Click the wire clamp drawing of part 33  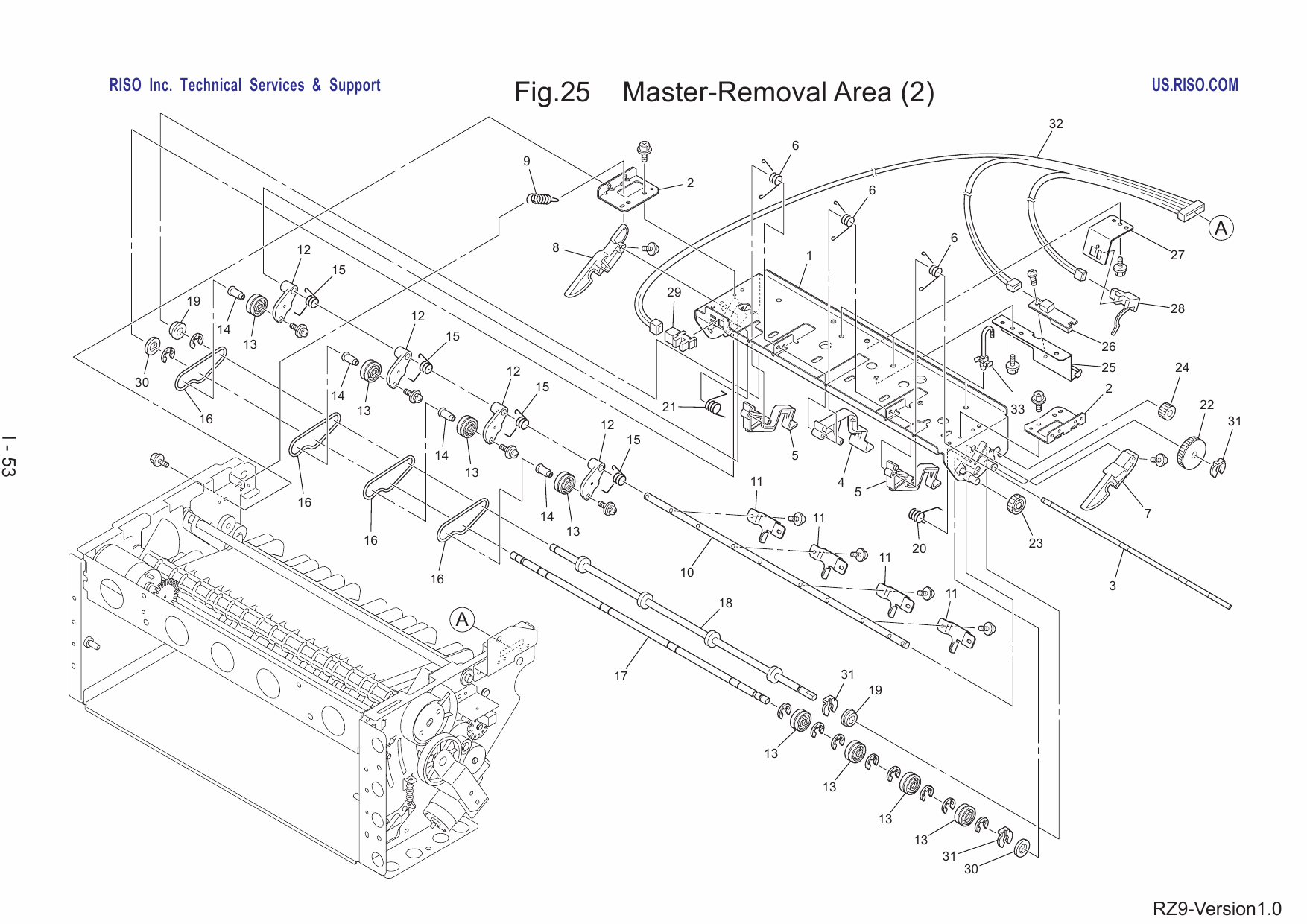pos(985,347)
